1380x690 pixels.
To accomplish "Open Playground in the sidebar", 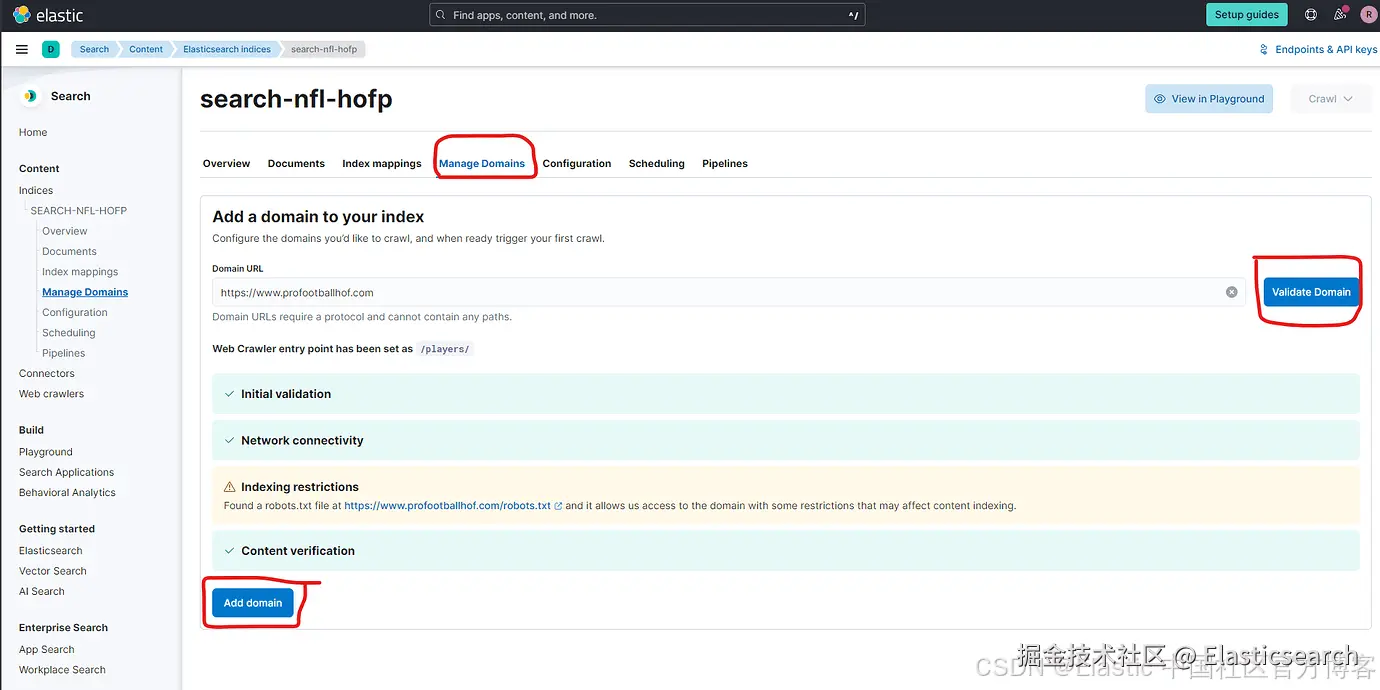I will tap(46, 452).
